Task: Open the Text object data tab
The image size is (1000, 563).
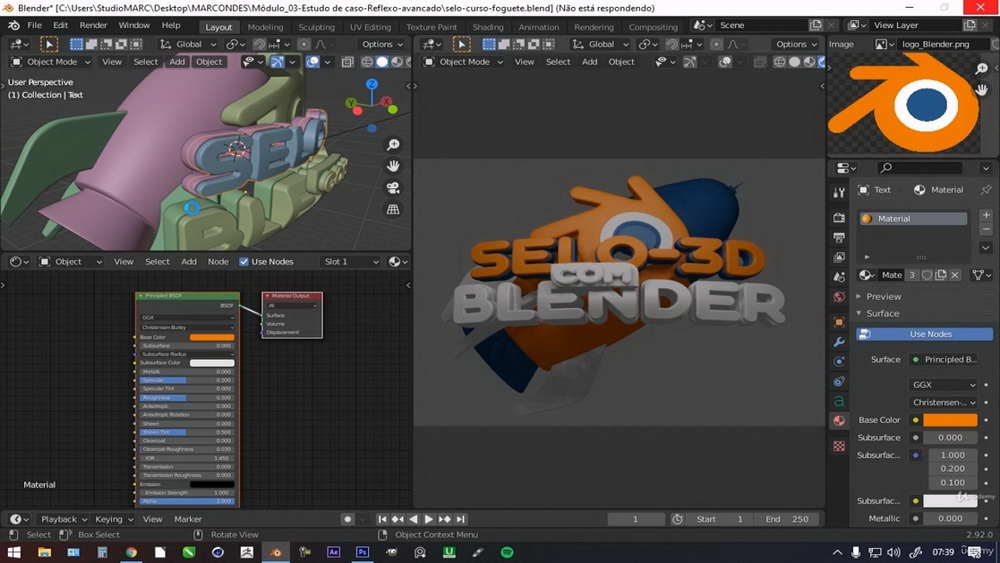Action: click(x=839, y=401)
